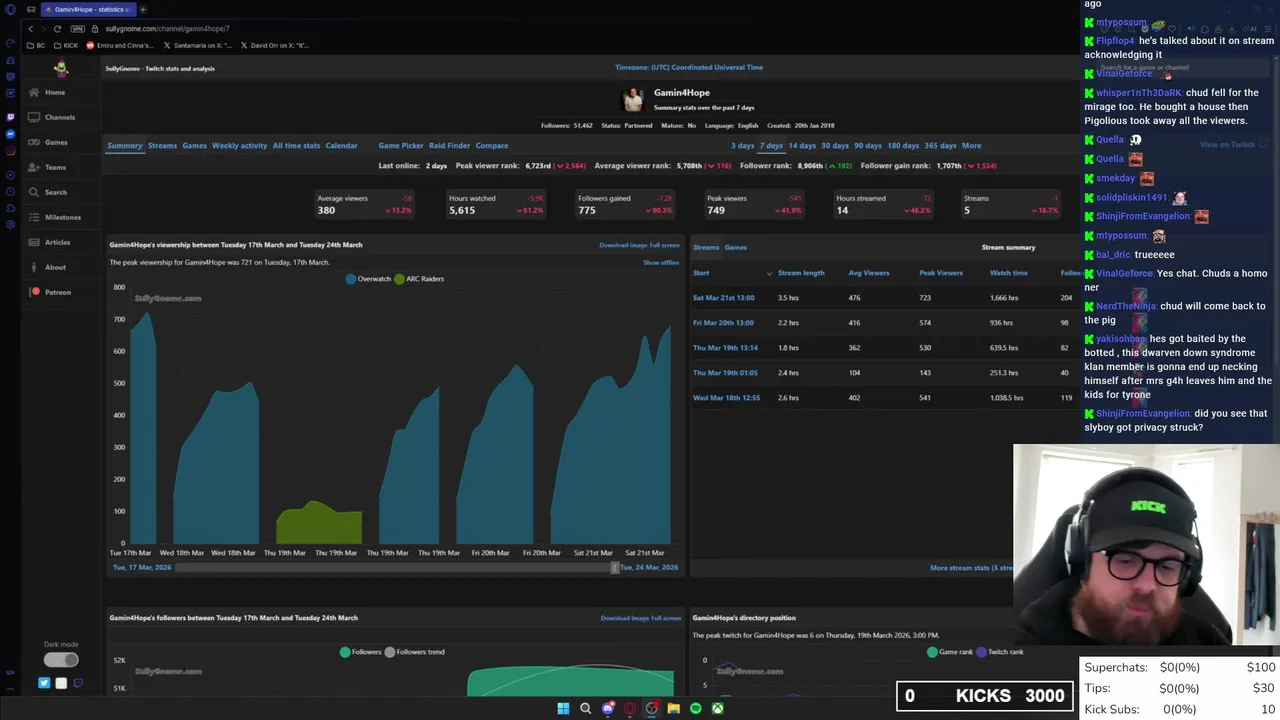Sort the table by Avg Viewers
Screen dimensions: 1280x720
tap(868, 273)
